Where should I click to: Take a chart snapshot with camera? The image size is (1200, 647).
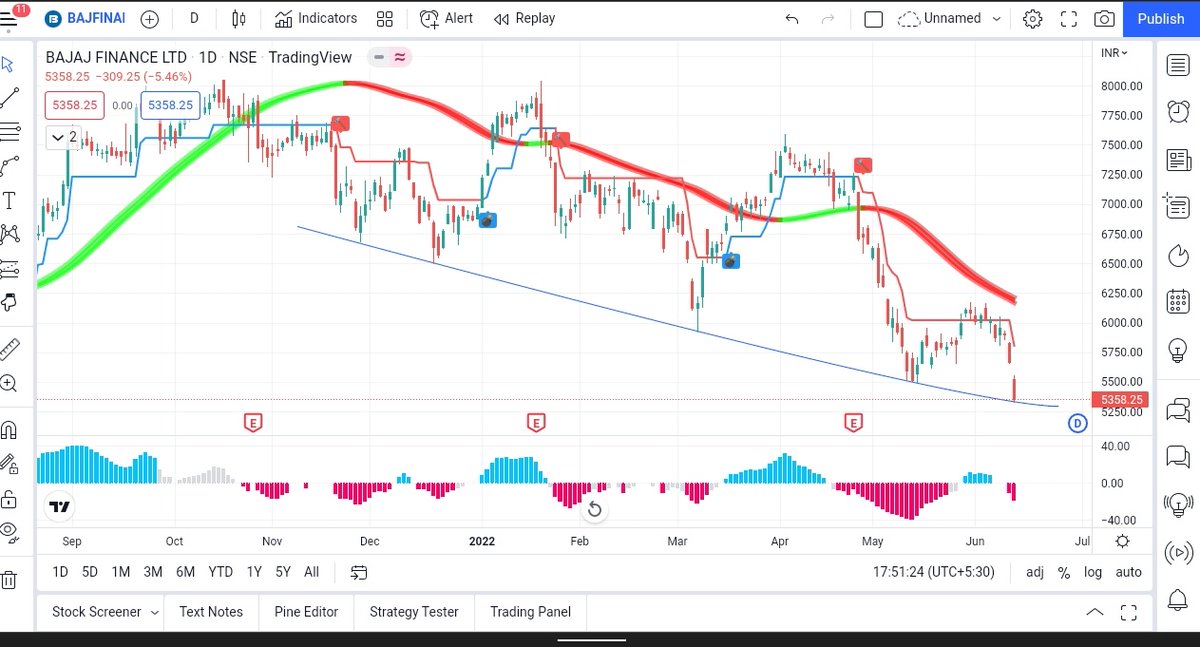(1104, 18)
